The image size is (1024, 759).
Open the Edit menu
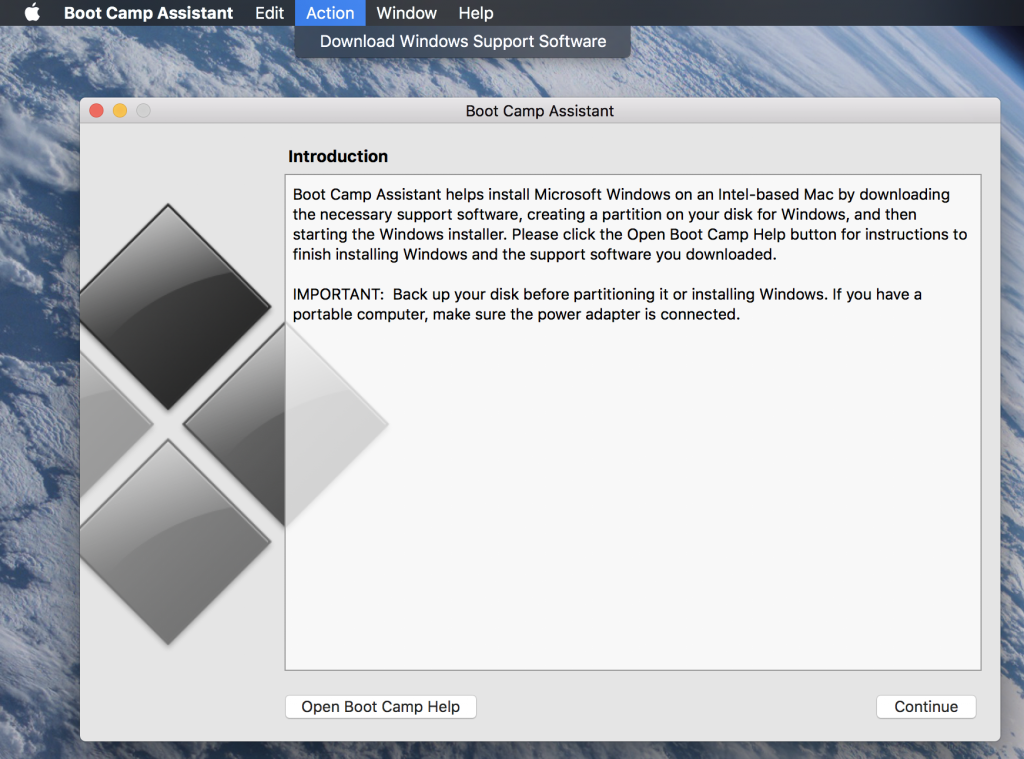[269, 13]
